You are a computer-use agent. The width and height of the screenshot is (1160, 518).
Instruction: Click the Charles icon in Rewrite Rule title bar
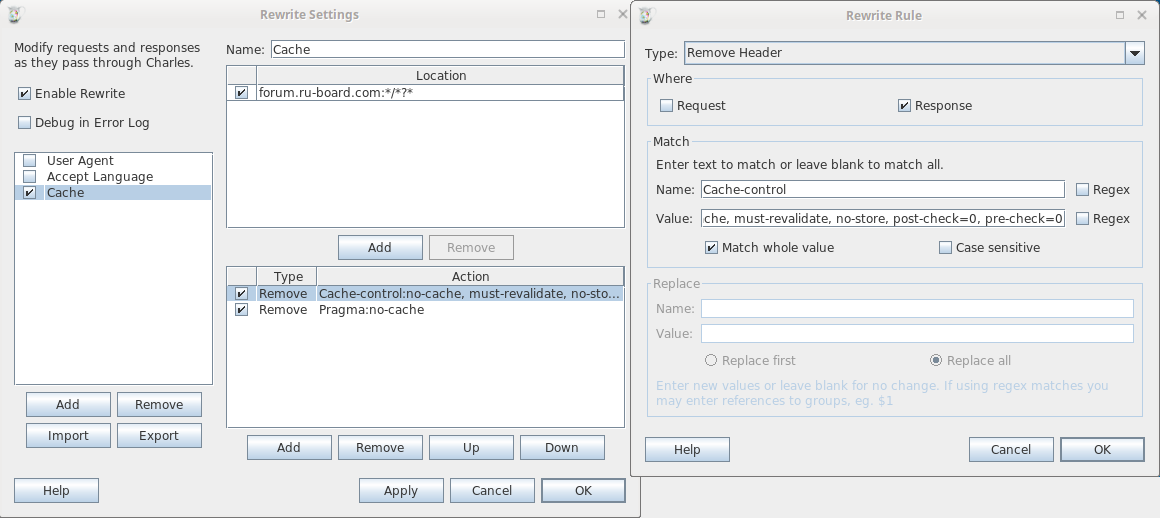[x=647, y=15]
